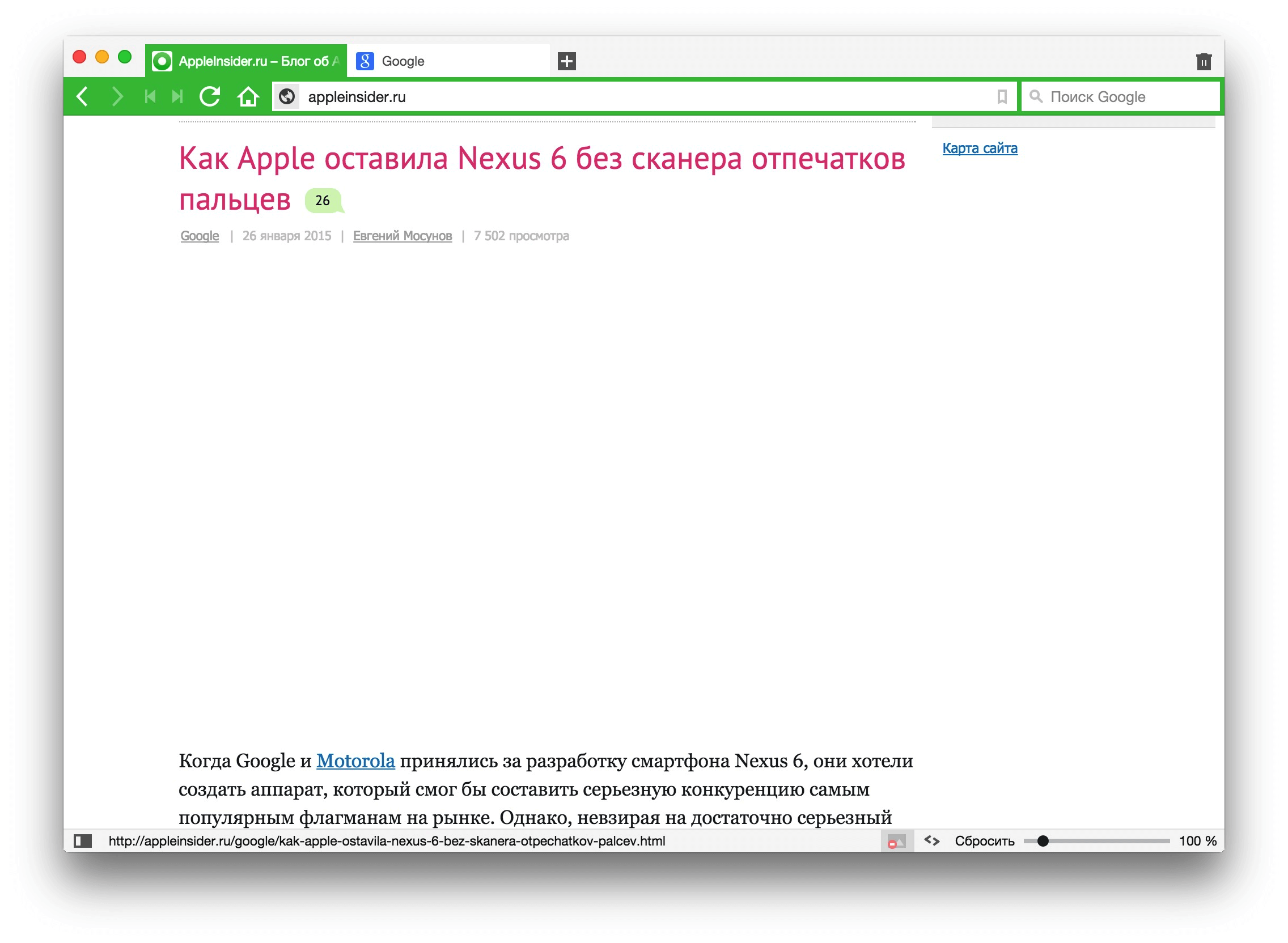Fast forward to the next page
This screenshot has height=943, width=1288.
pos(177,96)
